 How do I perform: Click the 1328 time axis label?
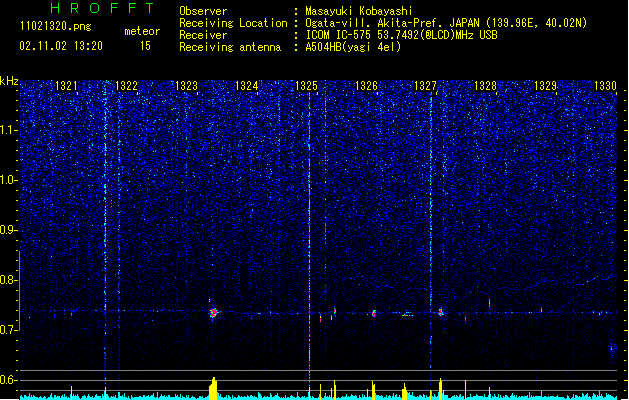tap(485, 86)
